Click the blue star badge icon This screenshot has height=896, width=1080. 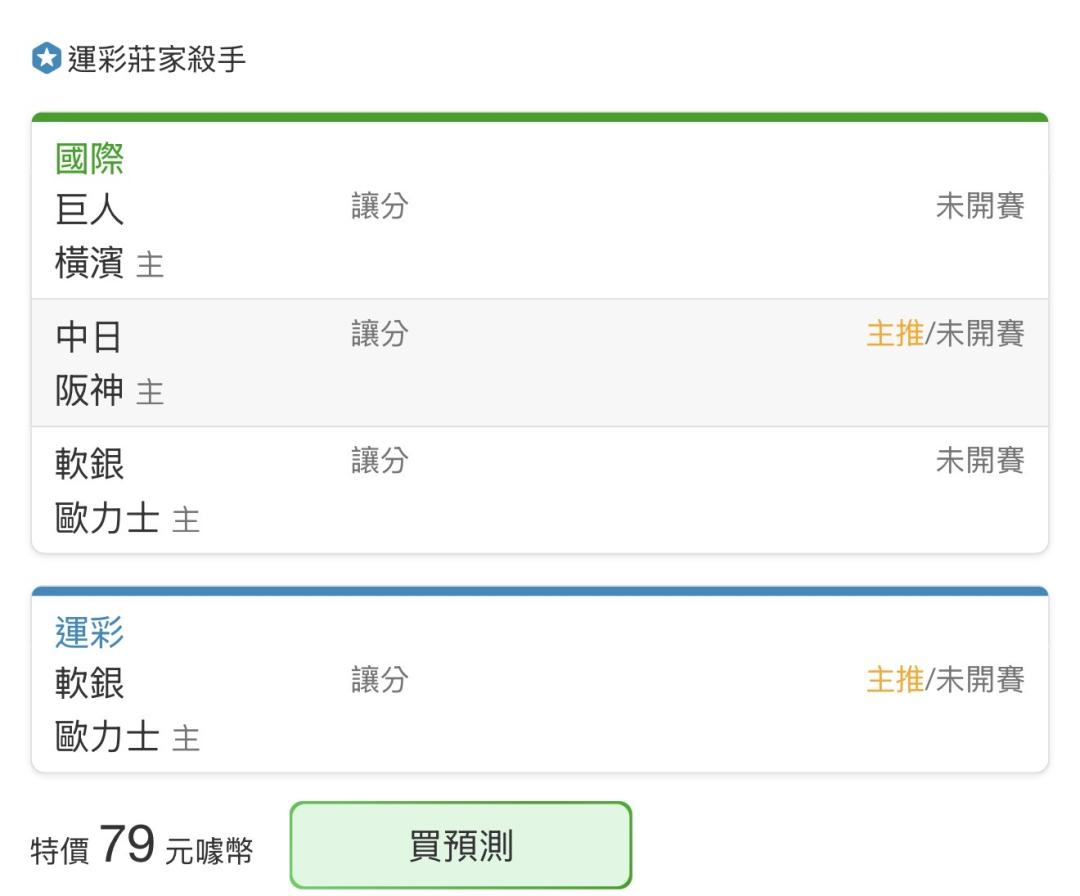pos(47,58)
